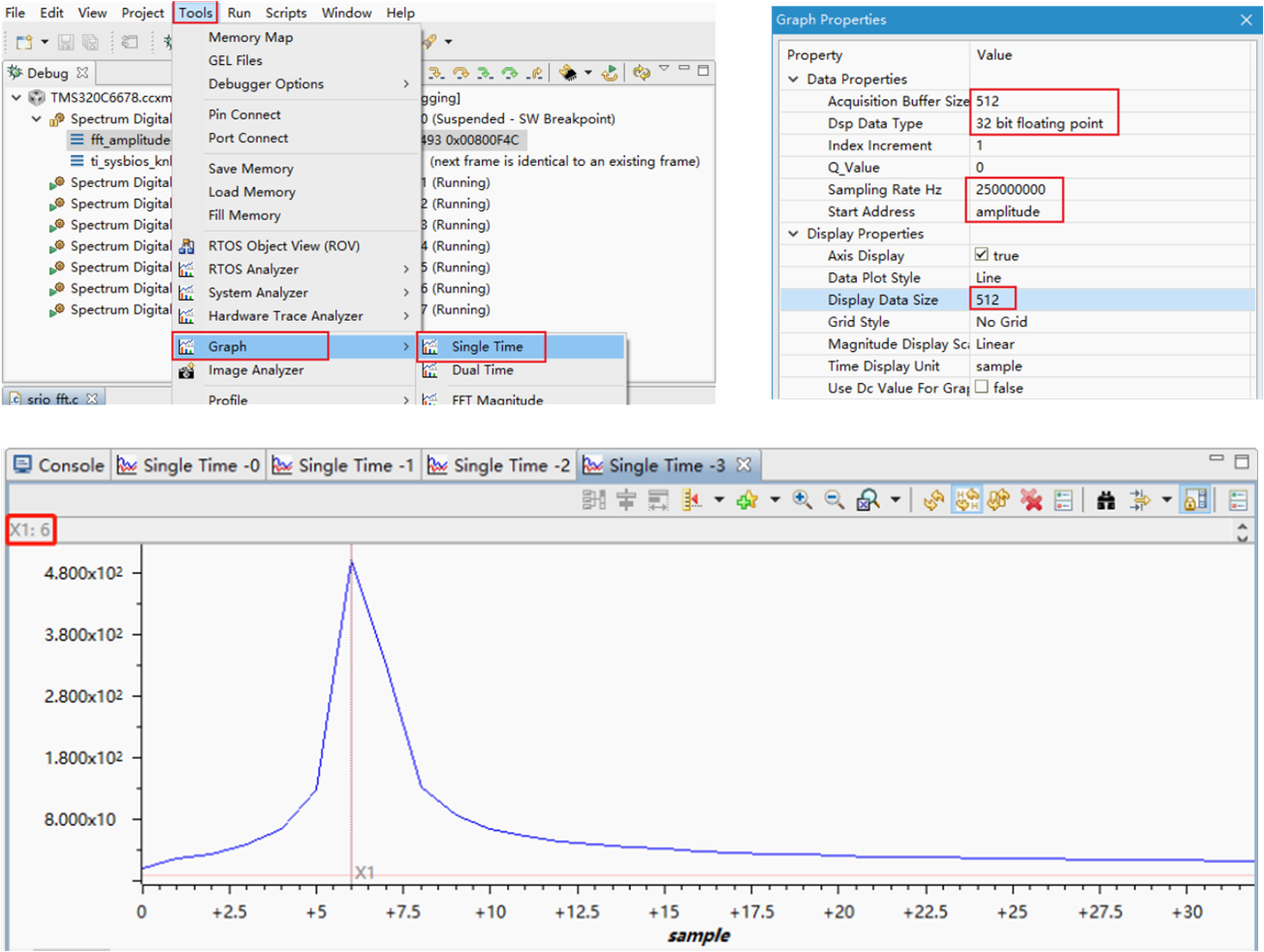Viewport: 1264px width, 952px height.
Task: Click the spinner arrows at right of X1 bar
Action: point(1242,530)
